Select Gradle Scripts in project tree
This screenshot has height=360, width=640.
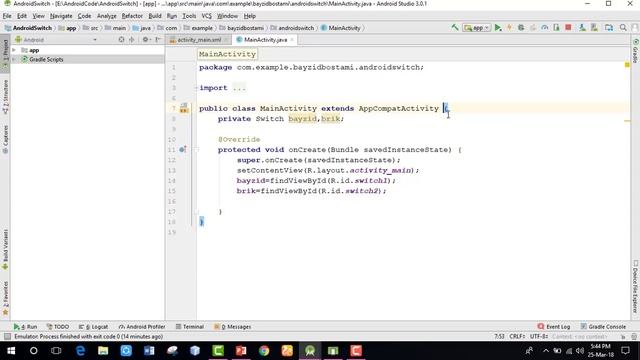(46, 60)
